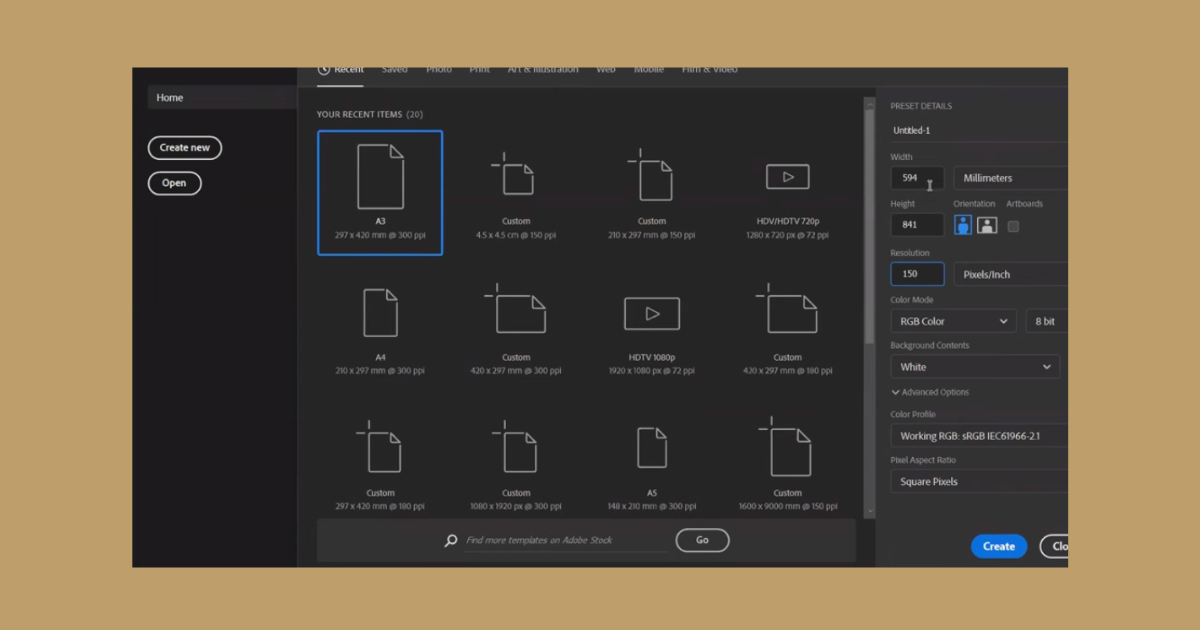The image size is (1200, 630).
Task: Open the Pixels/Inch resolution unit dropdown
Action: coord(1010,274)
